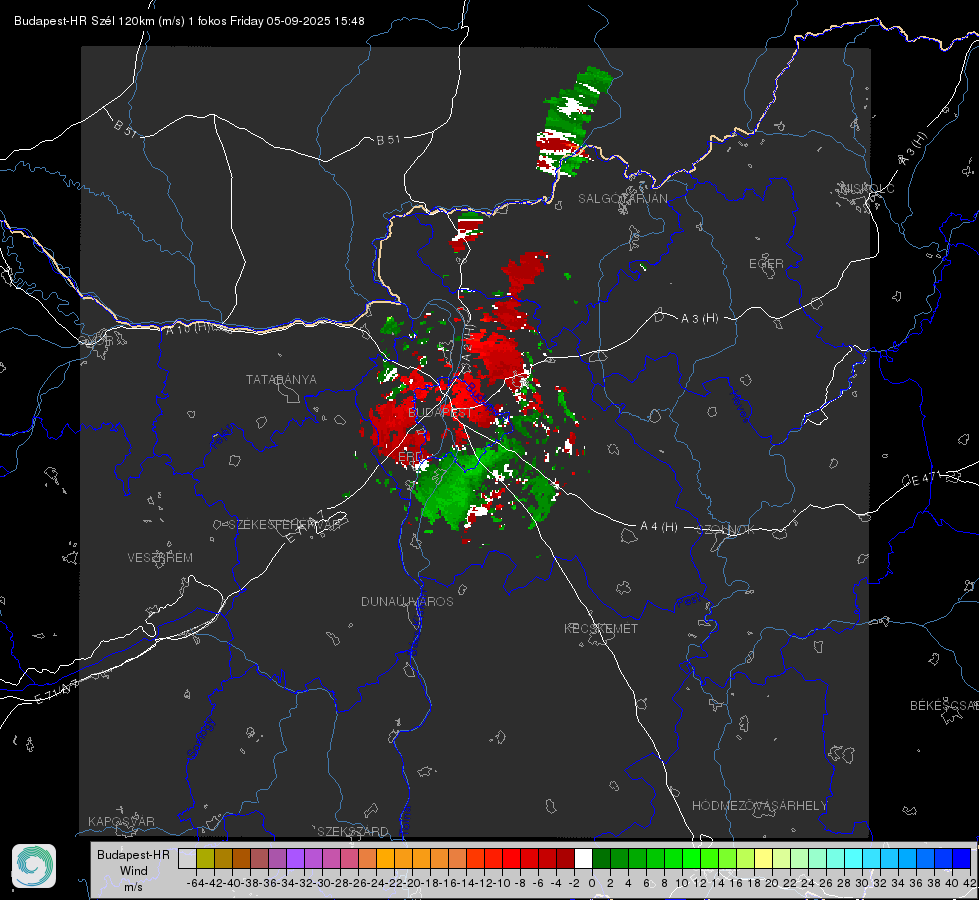The height and width of the screenshot is (900, 979).
Task: Click the HÓDMEZŐVÁSÁRHELY city label
Action: tap(759, 806)
